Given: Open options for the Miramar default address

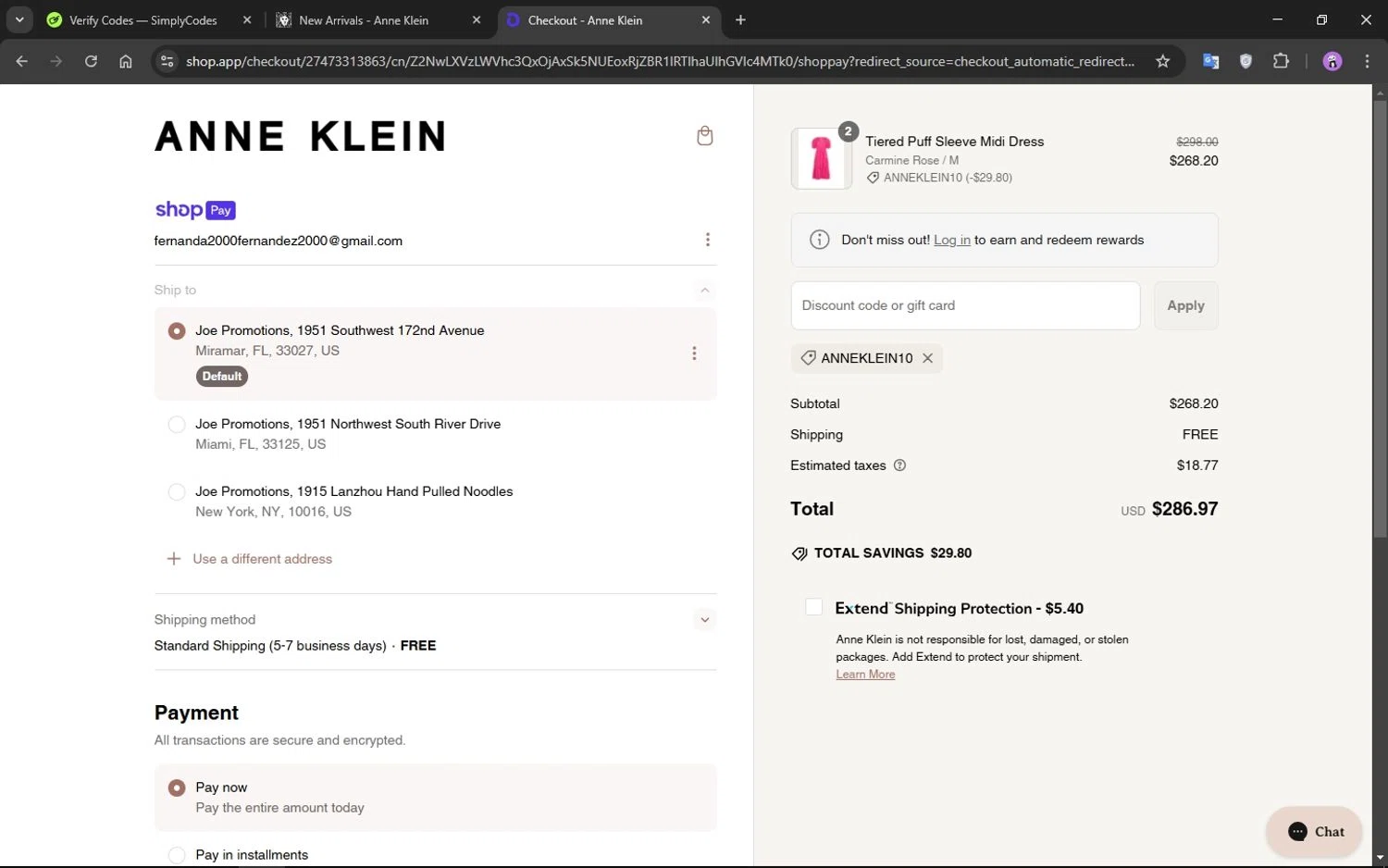Looking at the screenshot, I should 694,353.
